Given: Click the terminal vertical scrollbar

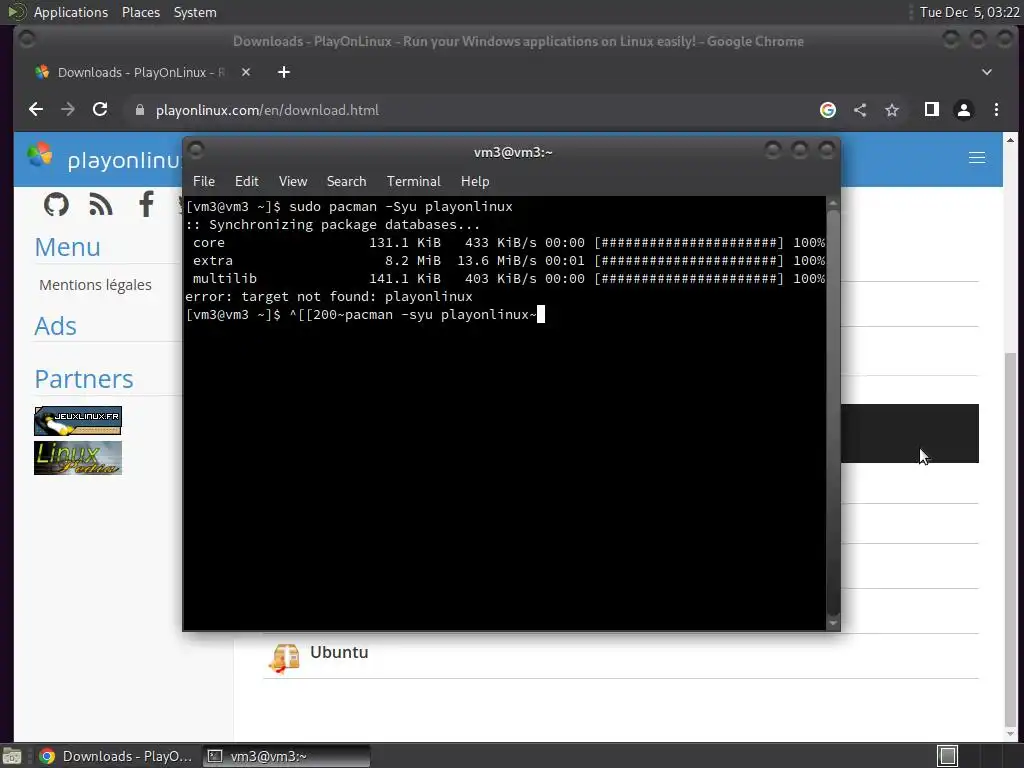Looking at the screenshot, I should point(833,413).
